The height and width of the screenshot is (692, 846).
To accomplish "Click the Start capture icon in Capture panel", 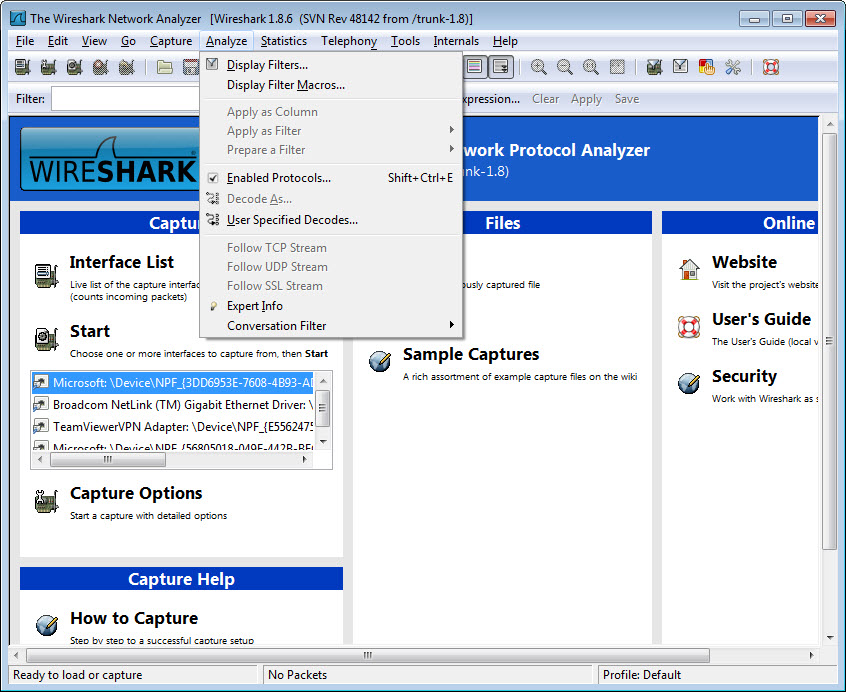I will point(46,339).
